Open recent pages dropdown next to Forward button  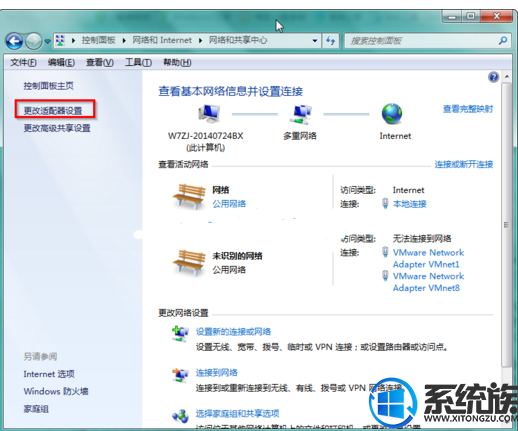[48, 41]
